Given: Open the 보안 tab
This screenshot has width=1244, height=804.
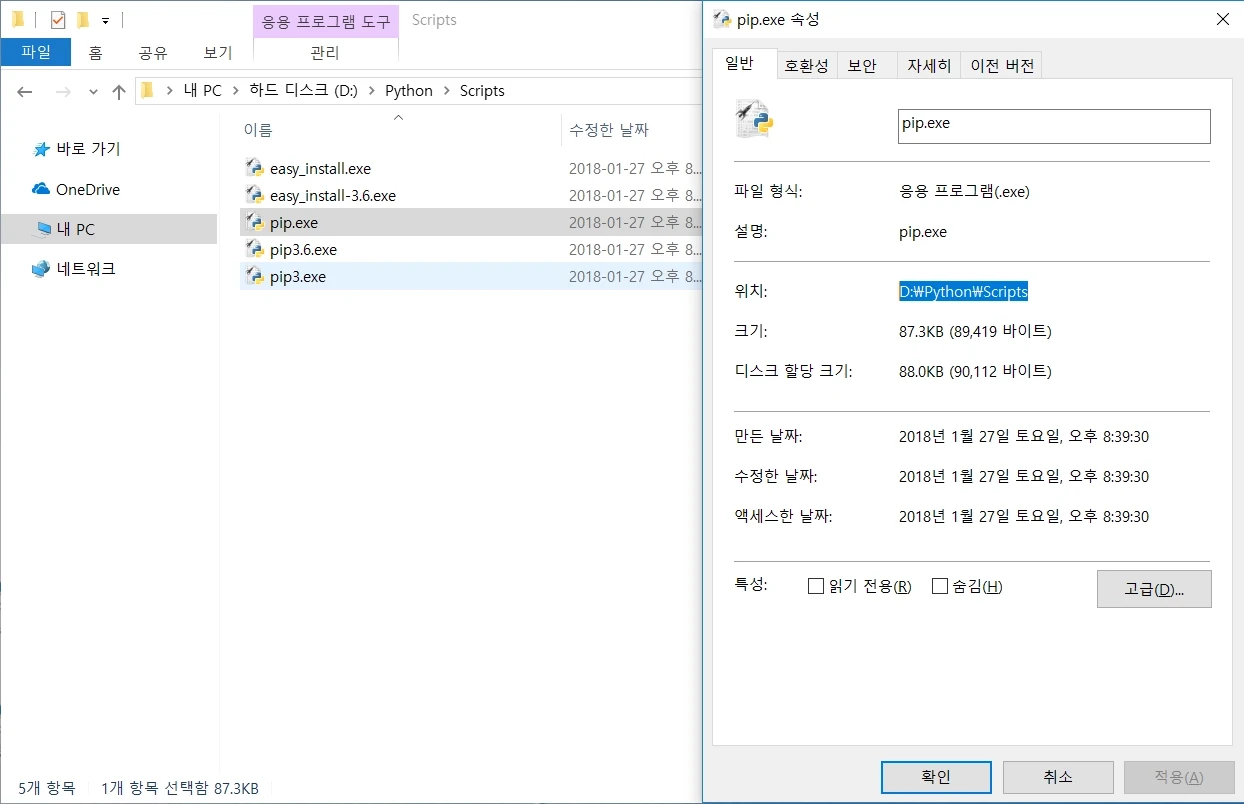Looking at the screenshot, I should pos(862,66).
